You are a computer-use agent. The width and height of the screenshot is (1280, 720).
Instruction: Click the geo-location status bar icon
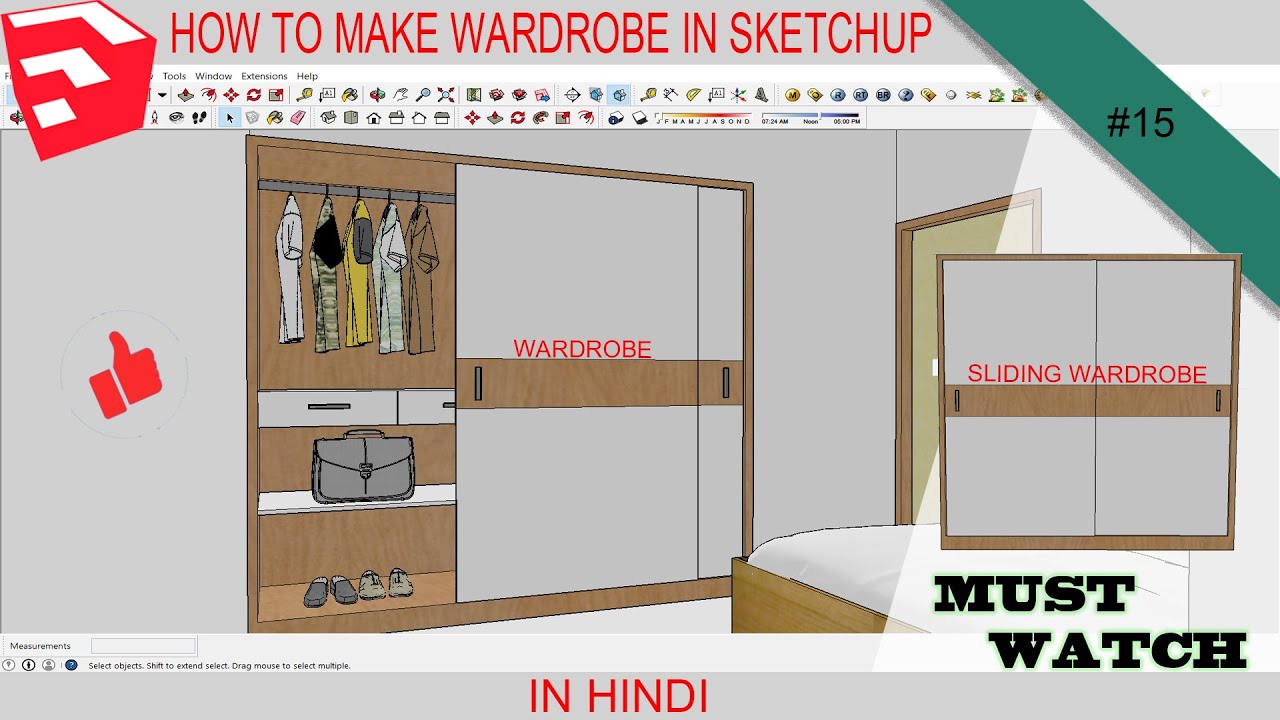click(9, 665)
